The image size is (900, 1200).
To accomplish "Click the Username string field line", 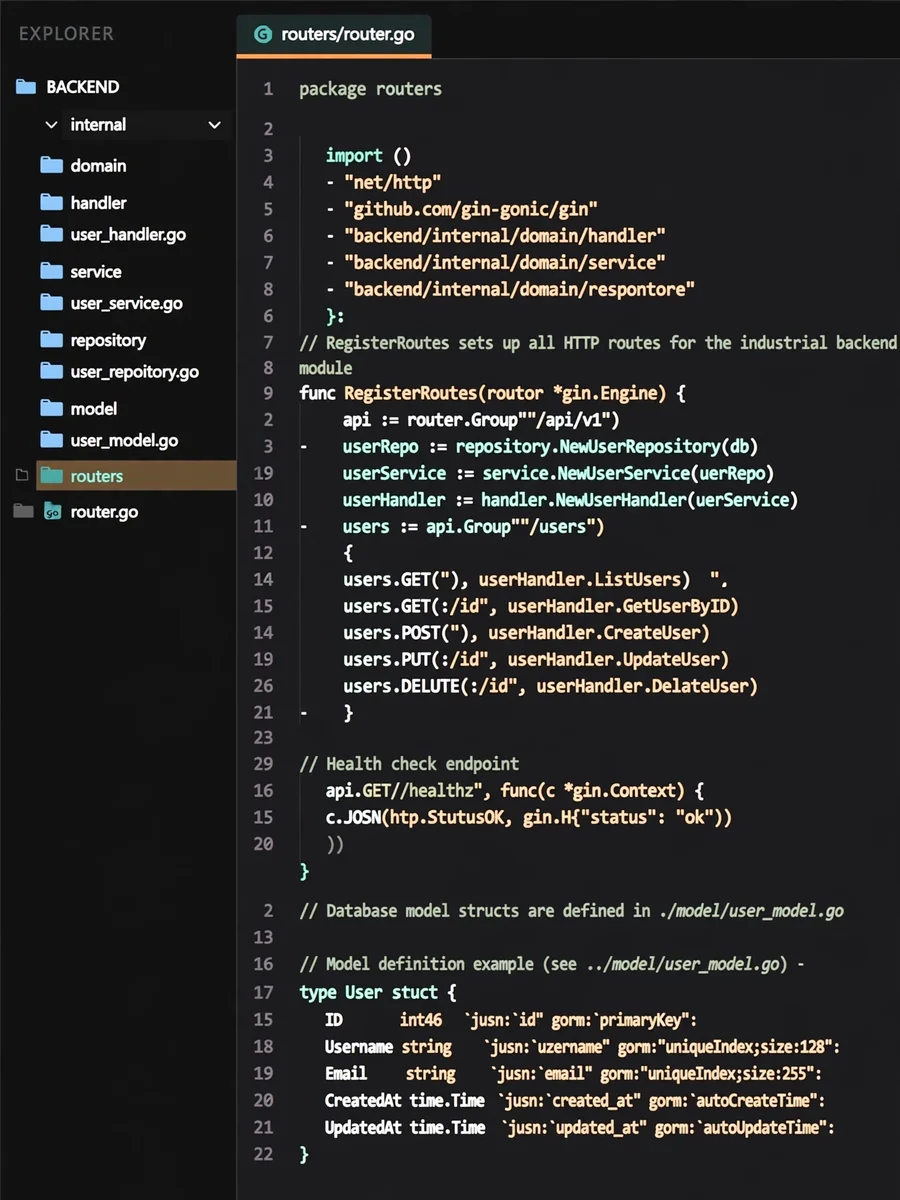I will click(x=582, y=1047).
